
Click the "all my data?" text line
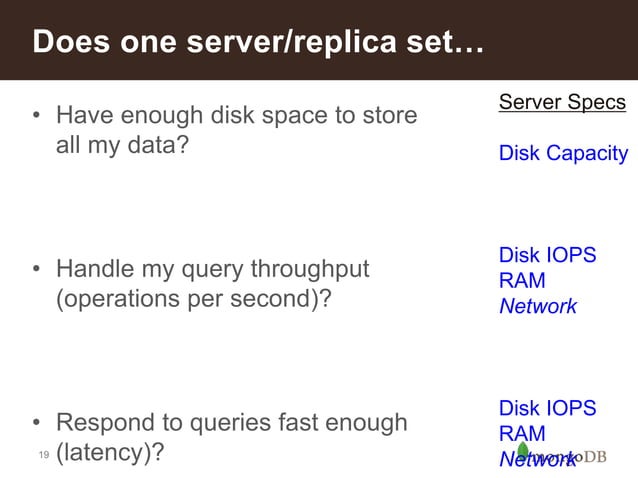coord(122,145)
